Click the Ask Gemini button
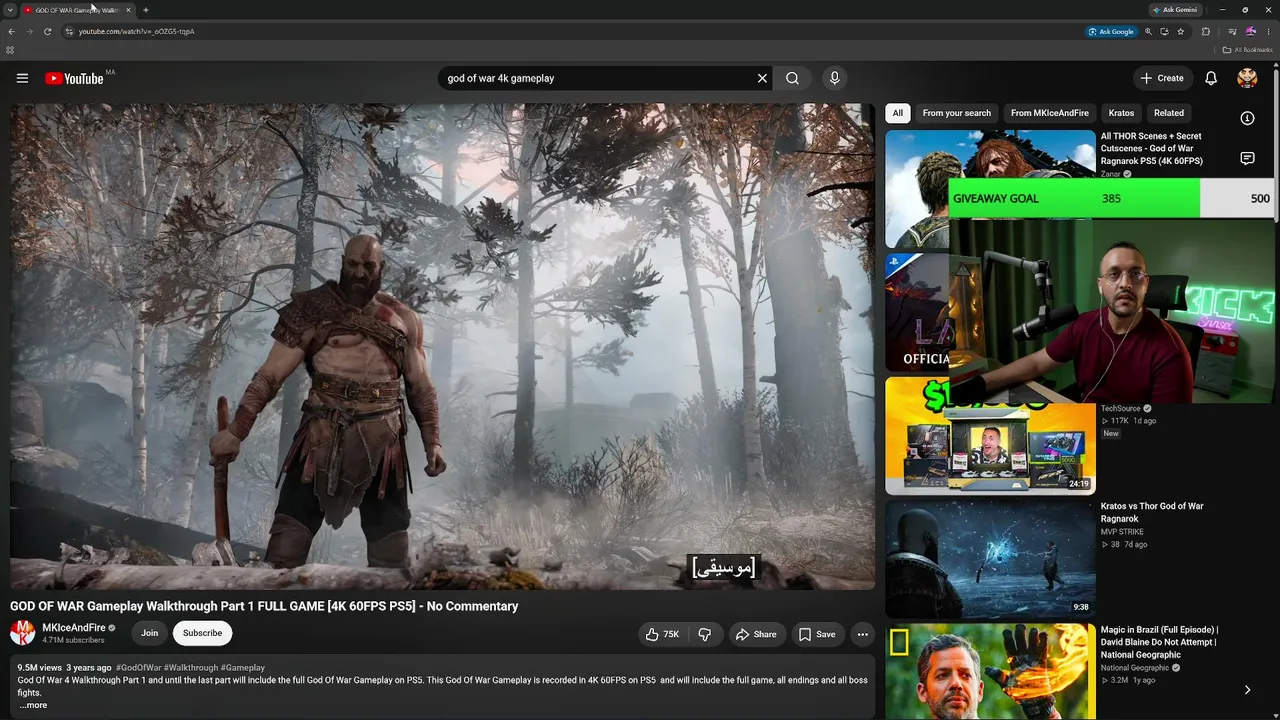 pyautogui.click(x=1175, y=10)
